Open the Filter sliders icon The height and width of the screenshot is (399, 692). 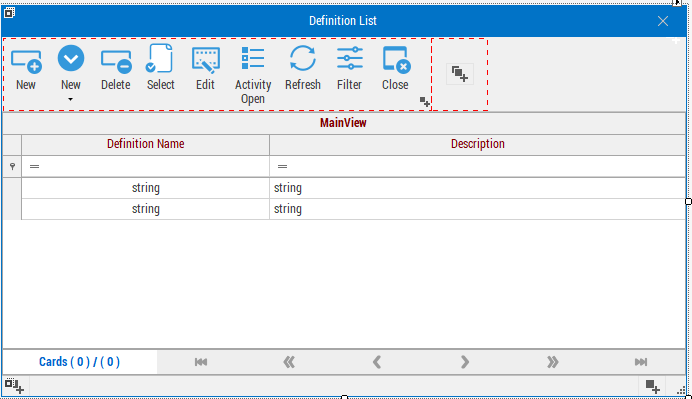tap(350, 58)
